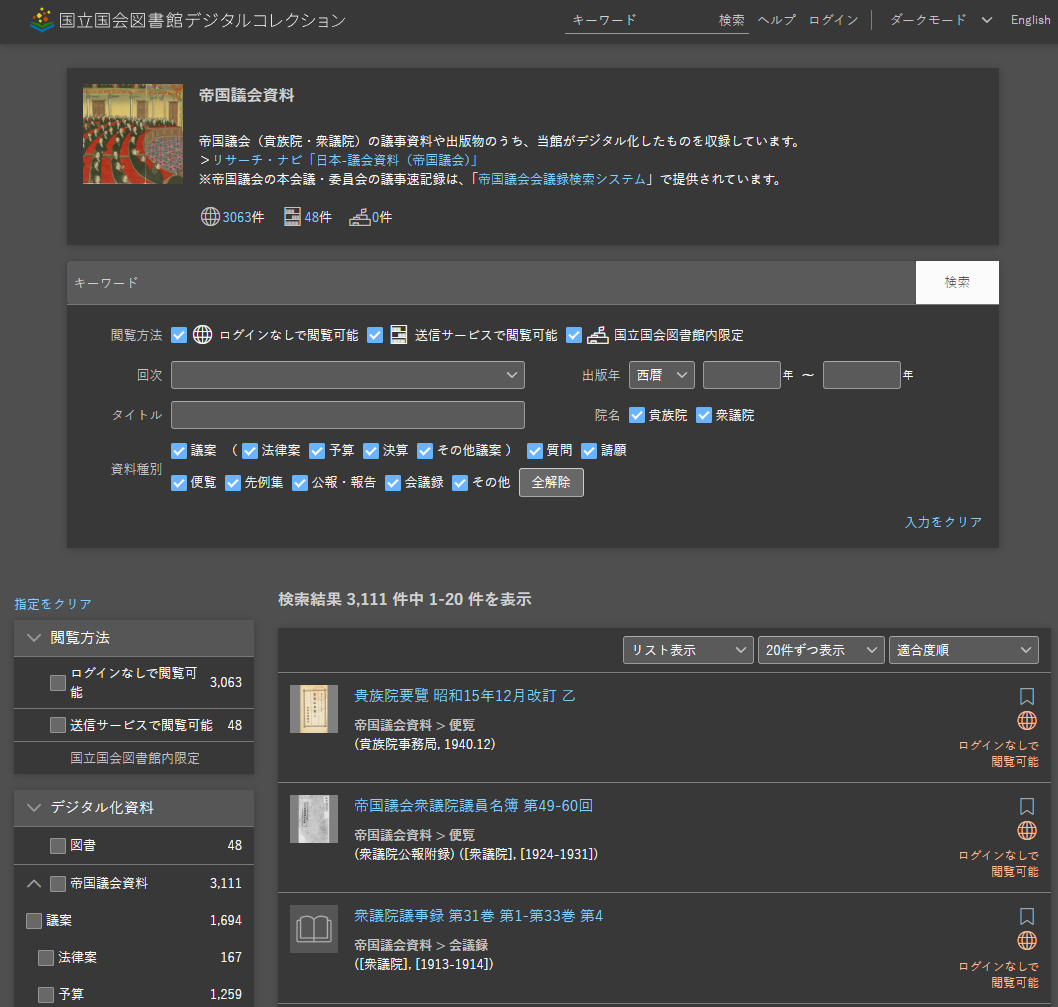Uncheck the 貴族院 checkbox

[x=637, y=415]
